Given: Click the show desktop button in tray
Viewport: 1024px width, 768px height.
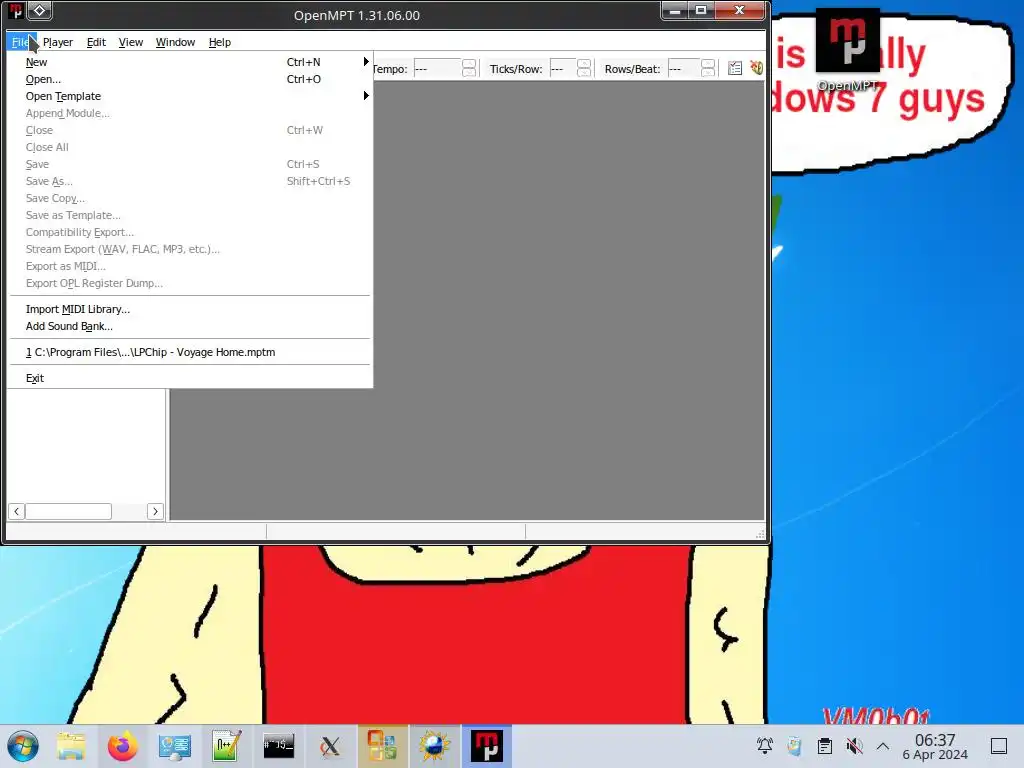Looking at the screenshot, I should (x=999, y=746).
